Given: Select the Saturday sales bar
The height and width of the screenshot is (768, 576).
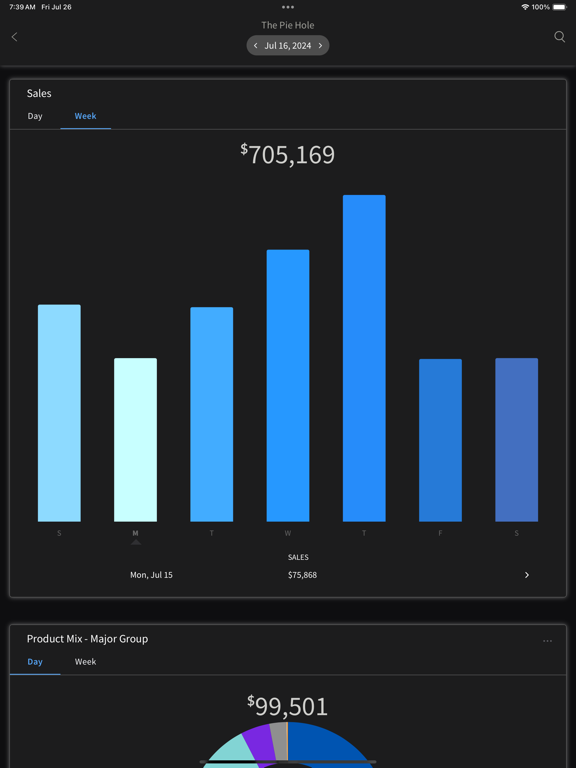Looking at the screenshot, I should 516,440.
